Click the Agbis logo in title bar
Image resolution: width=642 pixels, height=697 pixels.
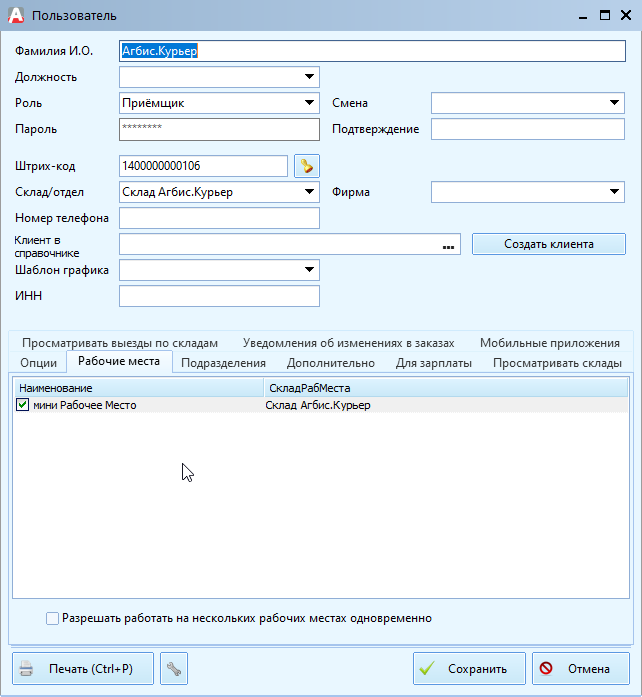tap(16, 15)
